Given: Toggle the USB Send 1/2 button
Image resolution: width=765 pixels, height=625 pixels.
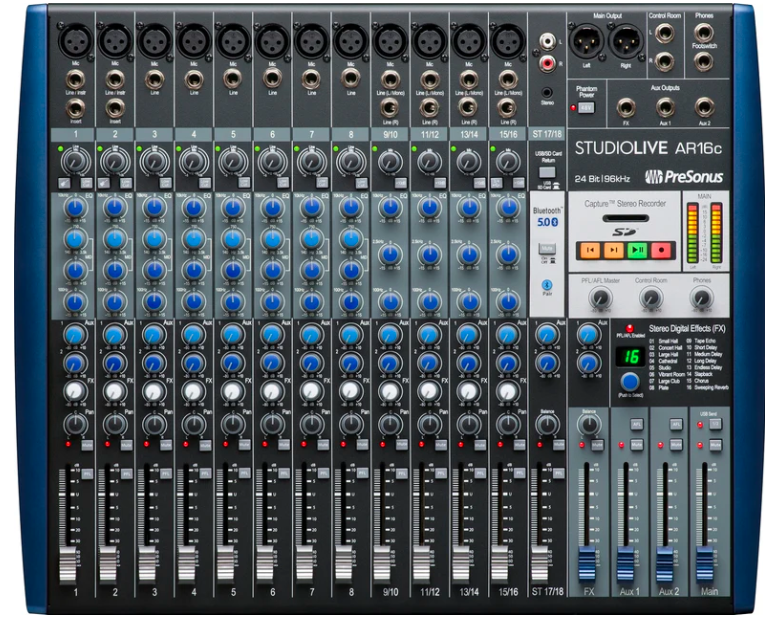Looking at the screenshot, I should 716,424.
